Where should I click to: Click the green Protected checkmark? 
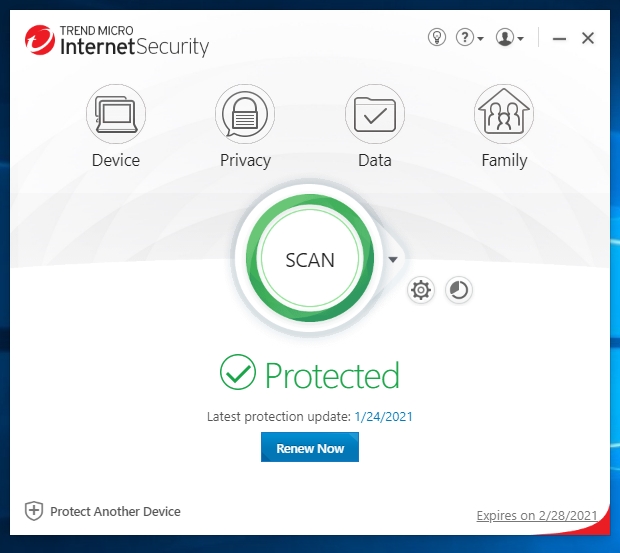pos(238,373)
